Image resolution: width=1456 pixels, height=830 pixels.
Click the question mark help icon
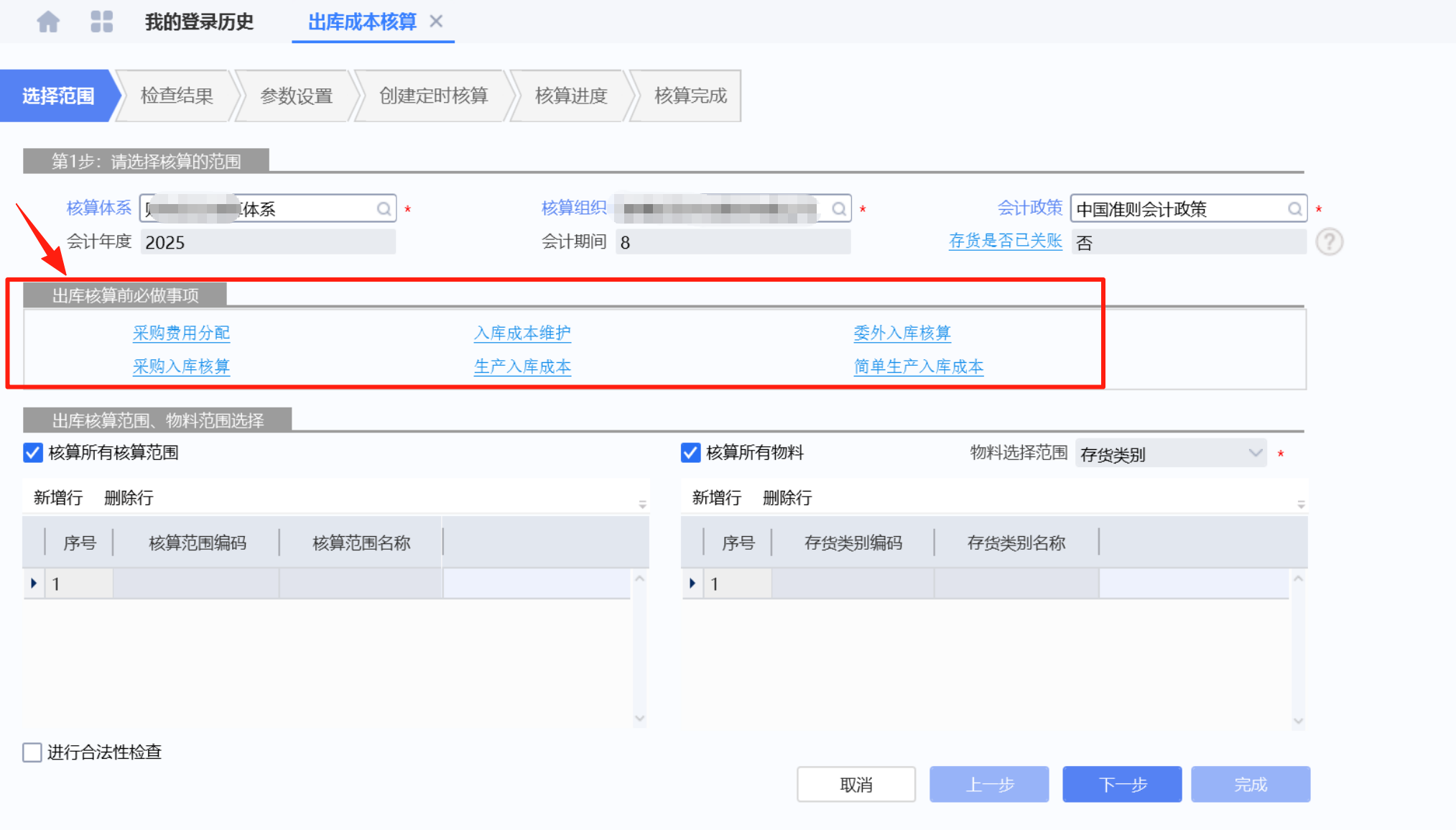[x=1329, y=242]
